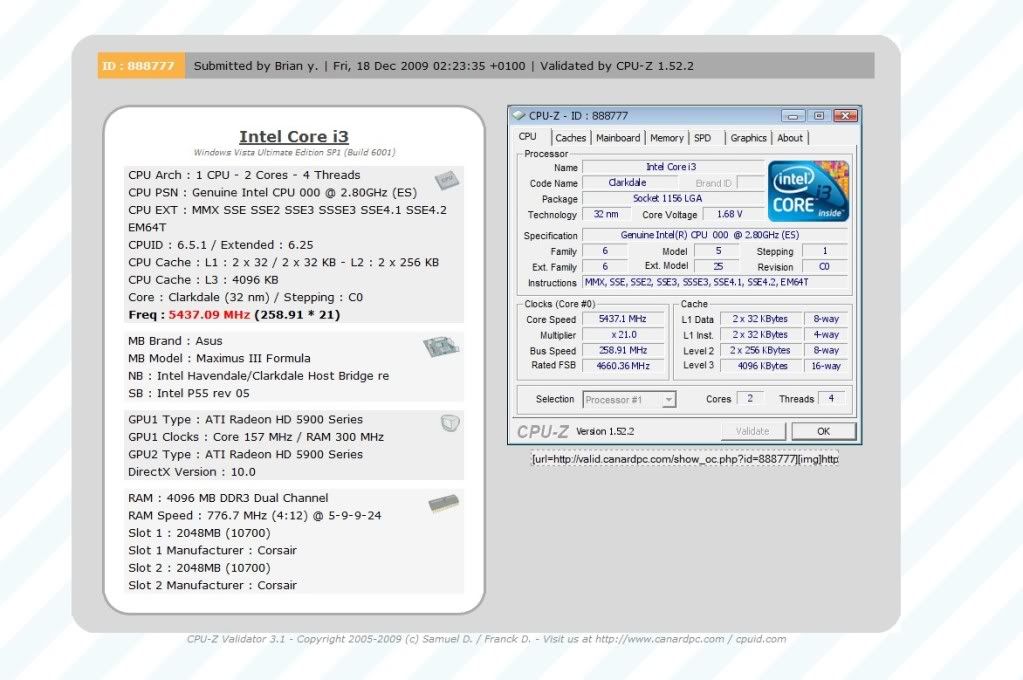Click the Instructions field MMX, SSE list
The width and height of the screenshot is (1023, 680).
click(715, 283)
